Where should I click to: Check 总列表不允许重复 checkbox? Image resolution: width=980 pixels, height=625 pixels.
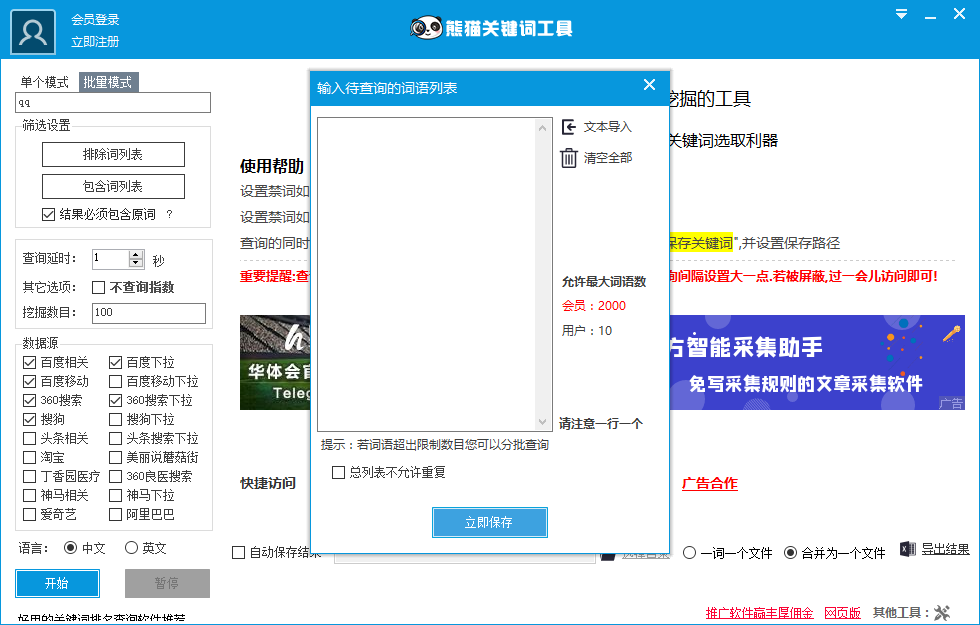(338, 472)
